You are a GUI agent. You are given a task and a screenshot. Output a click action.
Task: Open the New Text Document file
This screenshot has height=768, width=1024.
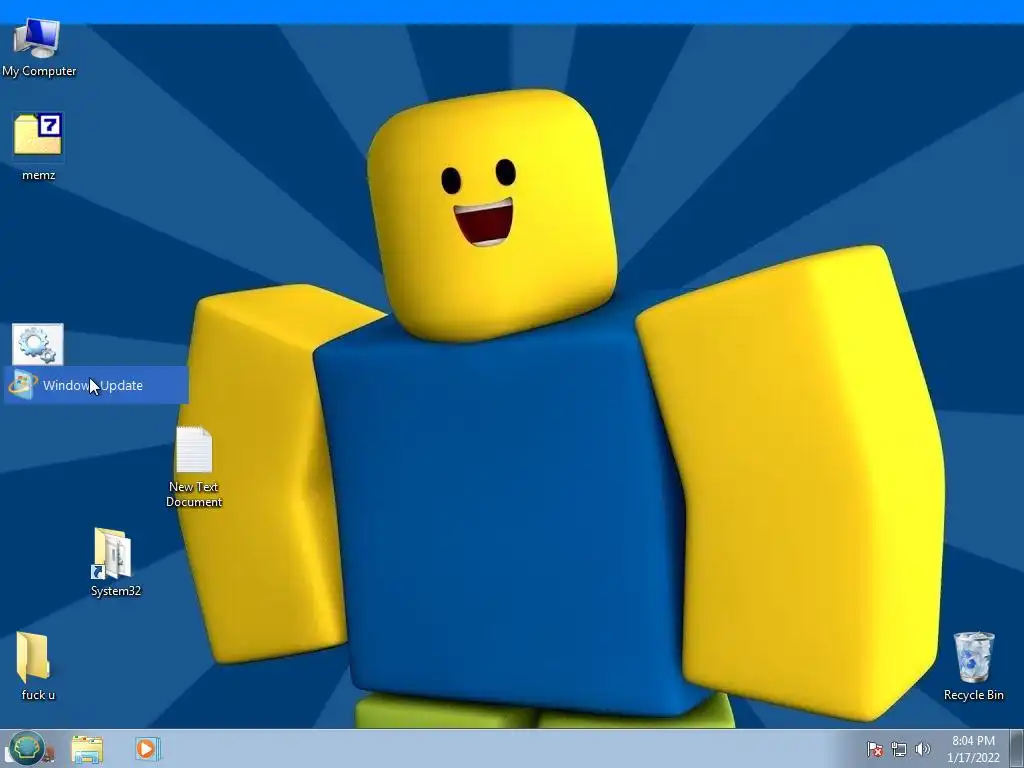pyautogui.click(x=194, y=449)
